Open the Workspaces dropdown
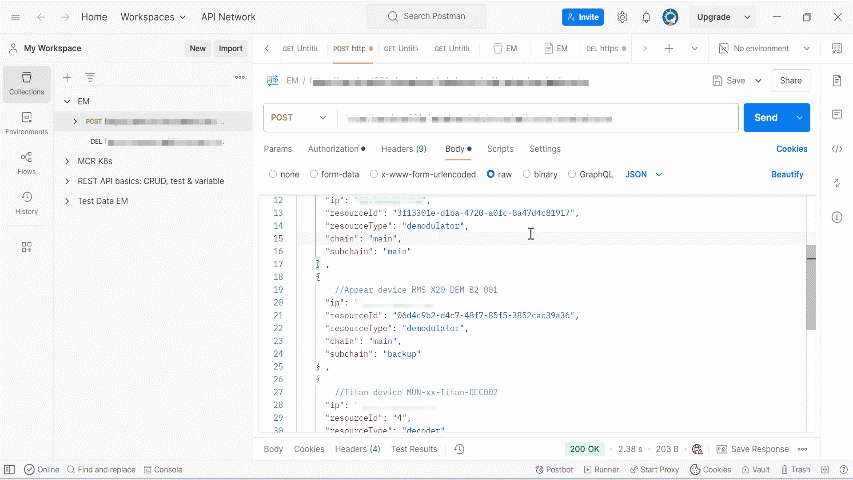Viewport: 853px width, 480px height. coord(153,17)
